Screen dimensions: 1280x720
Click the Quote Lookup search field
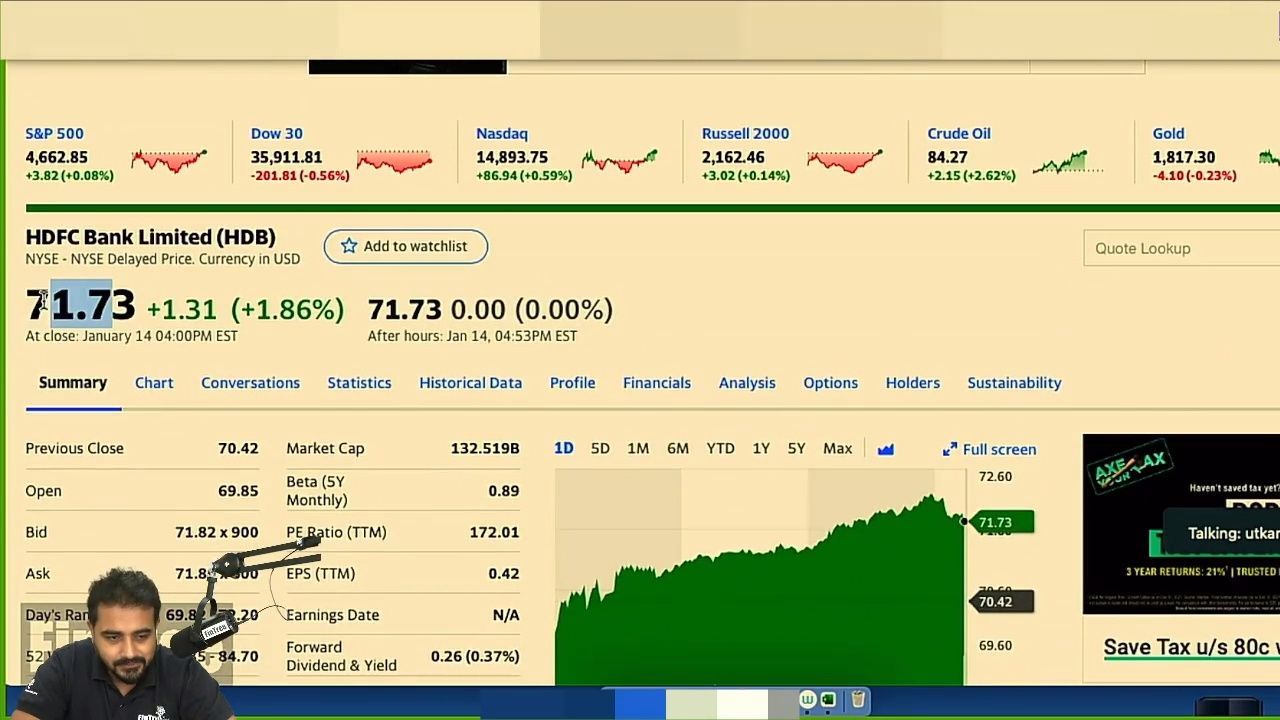[1181, 248]
